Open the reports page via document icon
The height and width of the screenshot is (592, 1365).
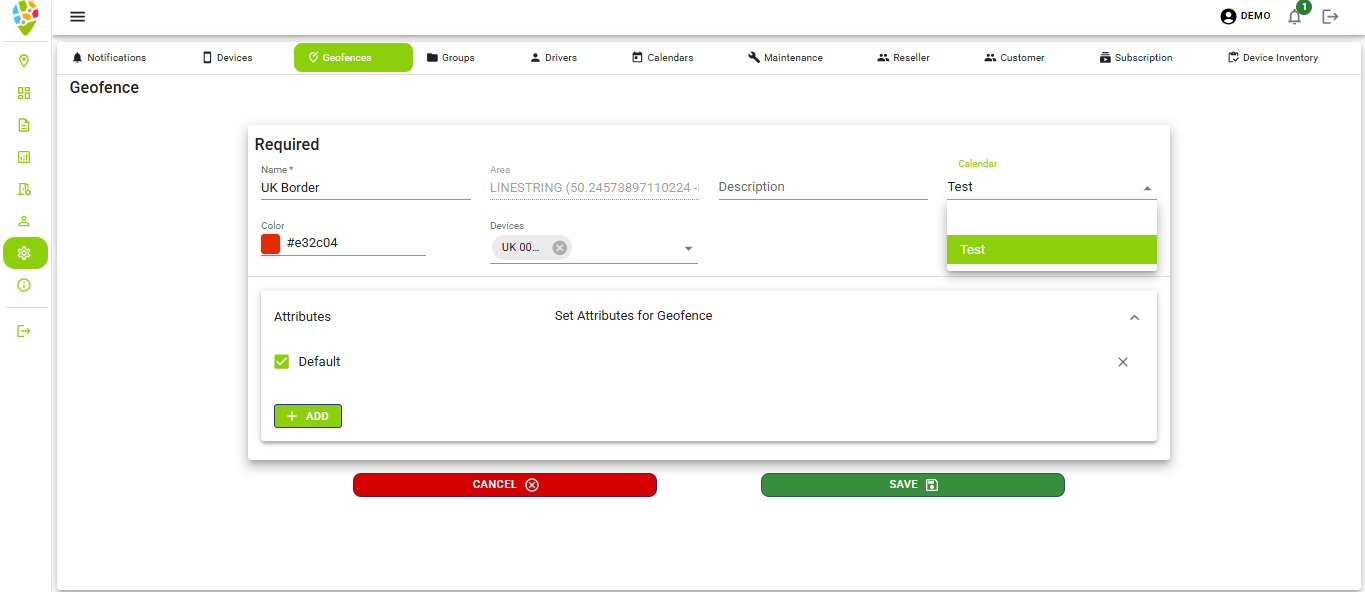(x=25, y=124)
